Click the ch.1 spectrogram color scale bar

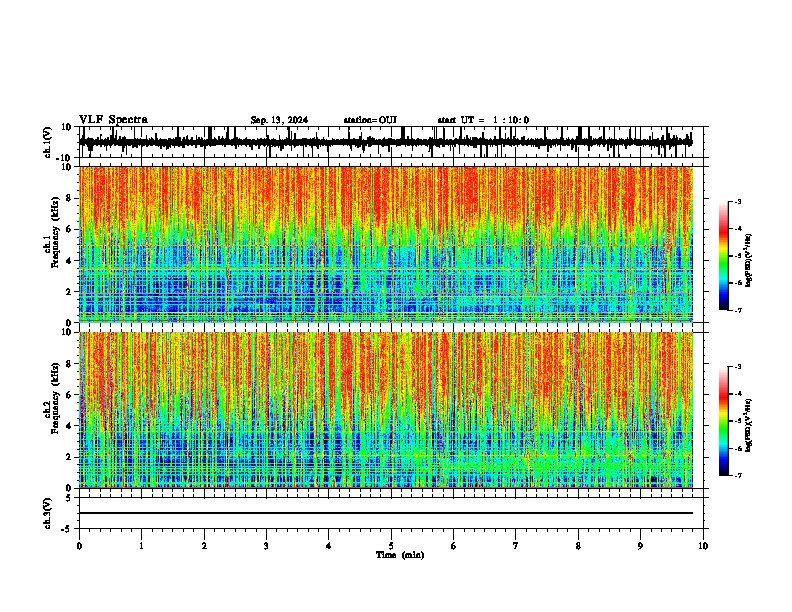pos(724,255)
